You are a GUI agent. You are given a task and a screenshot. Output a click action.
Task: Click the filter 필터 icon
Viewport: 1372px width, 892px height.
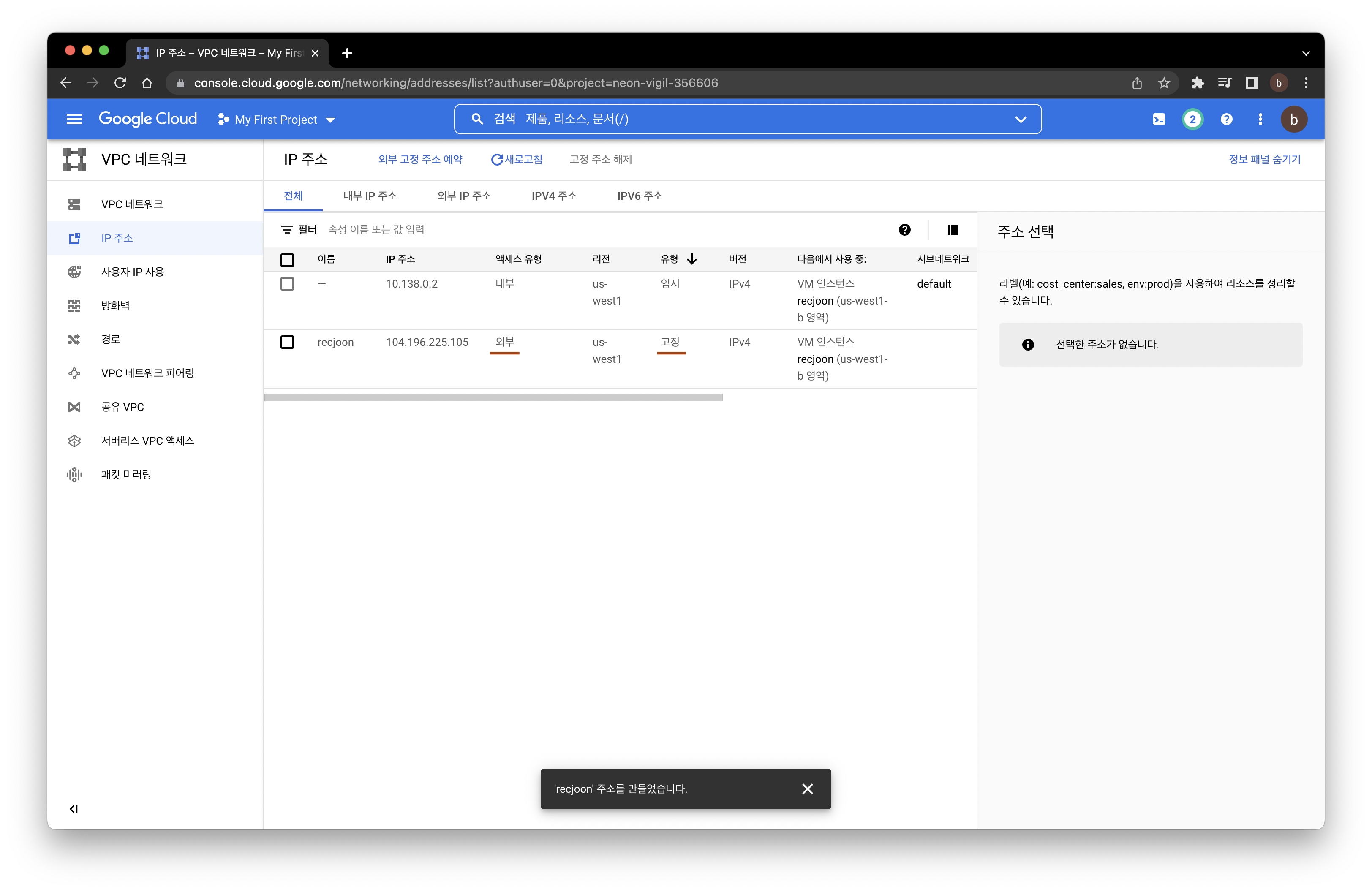click(286, 230)
